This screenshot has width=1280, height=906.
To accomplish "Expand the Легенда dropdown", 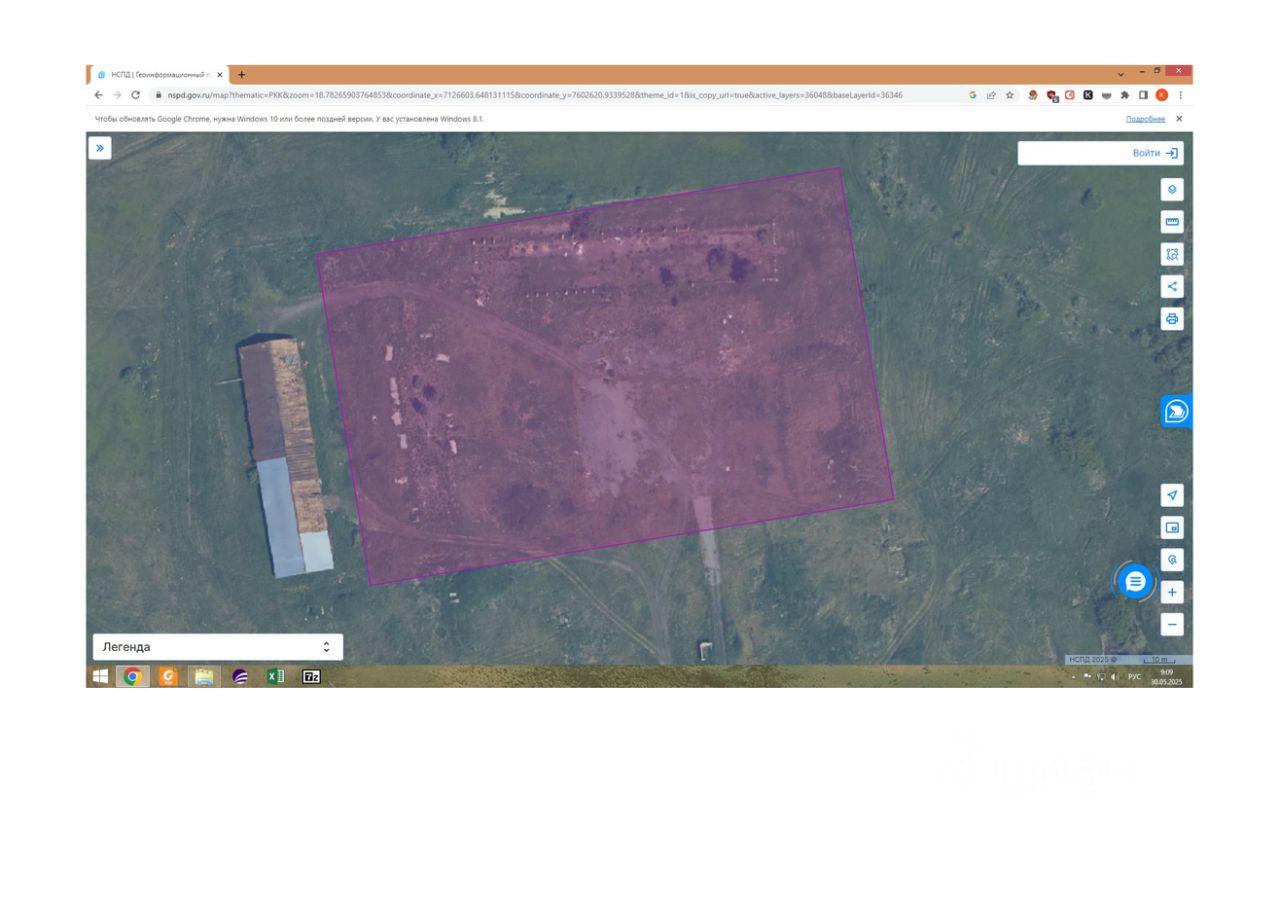I will click(x=218, y=647).
